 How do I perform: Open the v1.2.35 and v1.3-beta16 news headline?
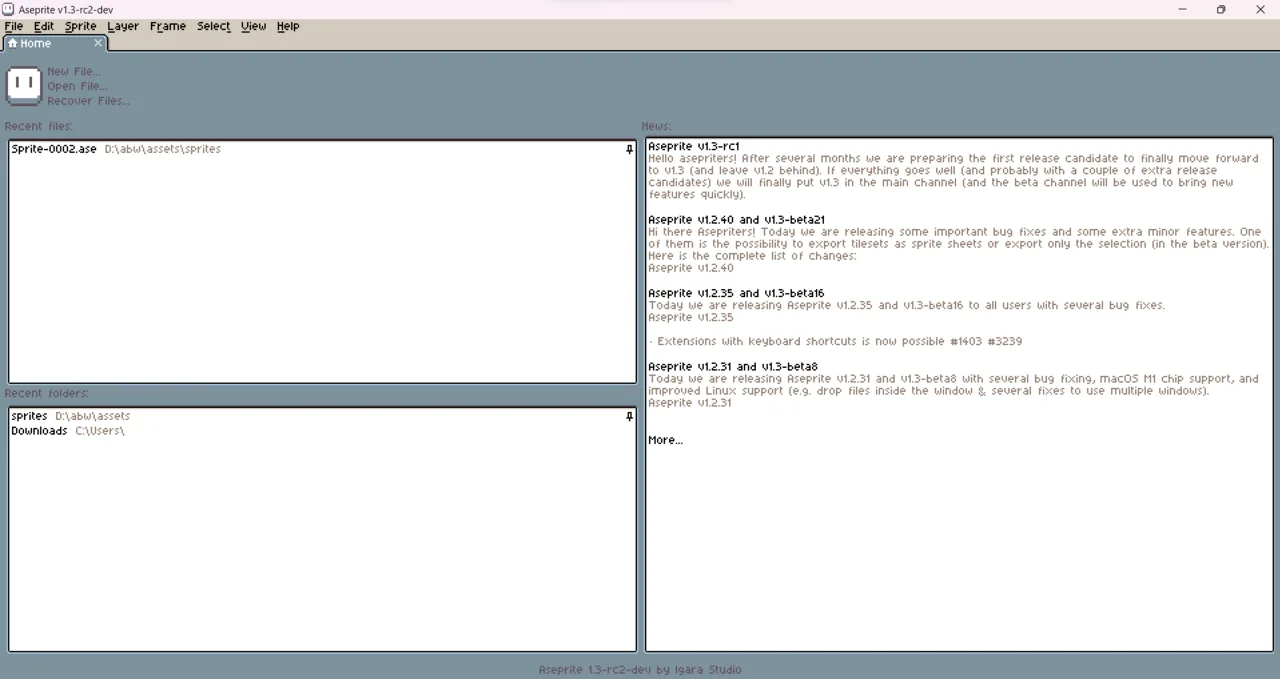point(736,293)
